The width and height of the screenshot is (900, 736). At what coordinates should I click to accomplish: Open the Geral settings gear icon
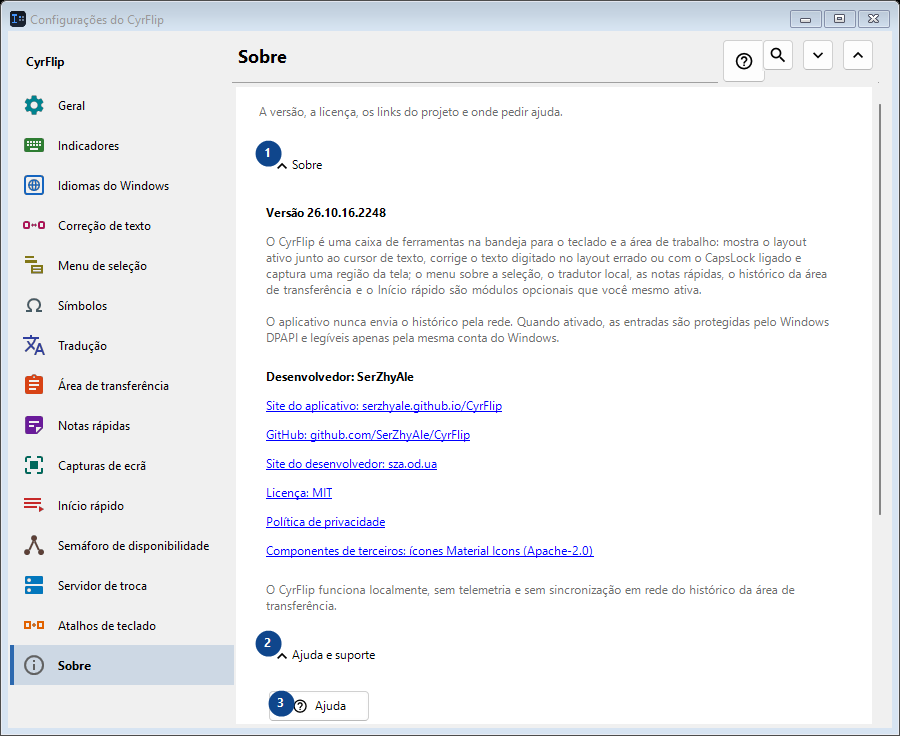click(x=34, y=106)
